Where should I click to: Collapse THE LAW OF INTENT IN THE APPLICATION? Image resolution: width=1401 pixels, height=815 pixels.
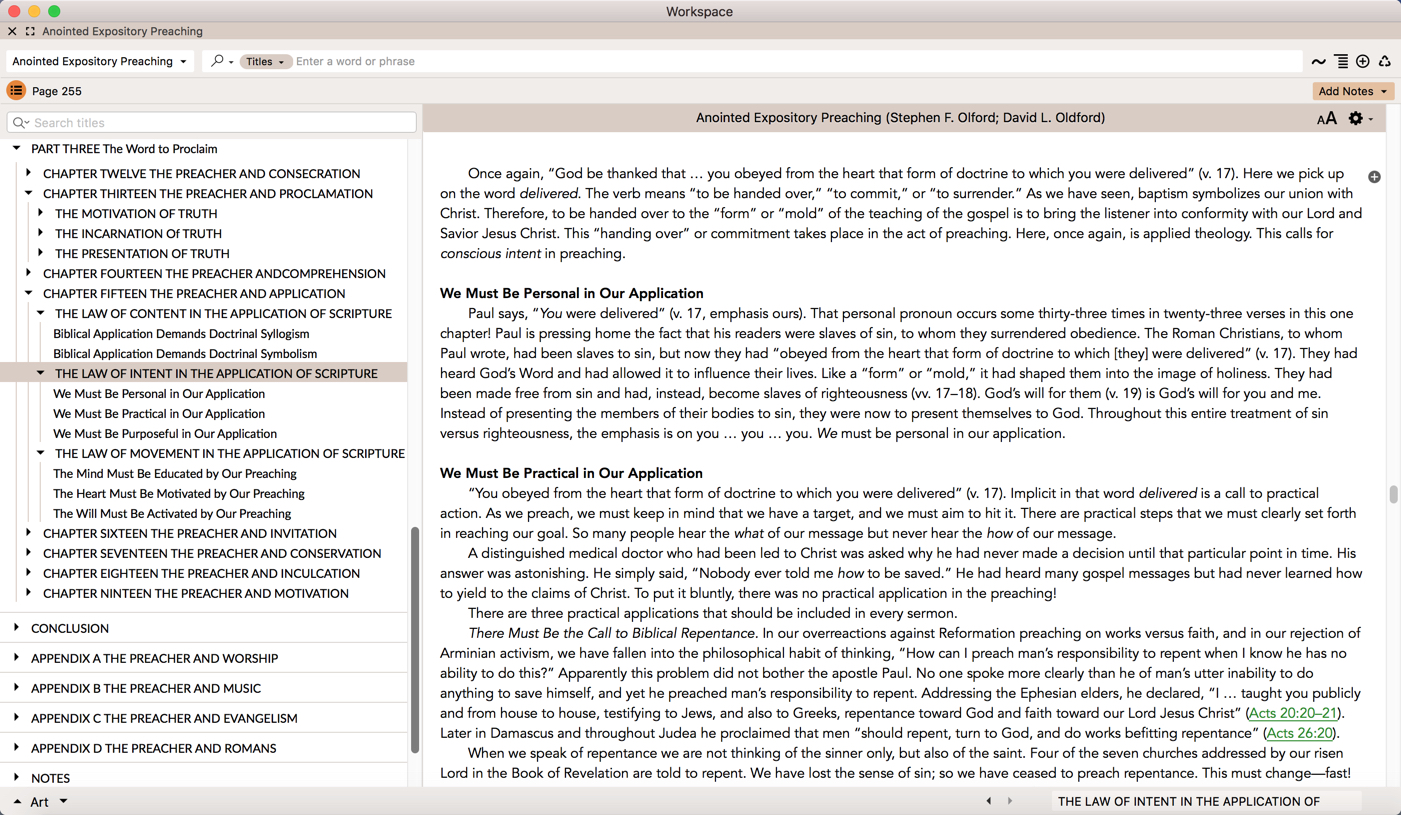40,373
